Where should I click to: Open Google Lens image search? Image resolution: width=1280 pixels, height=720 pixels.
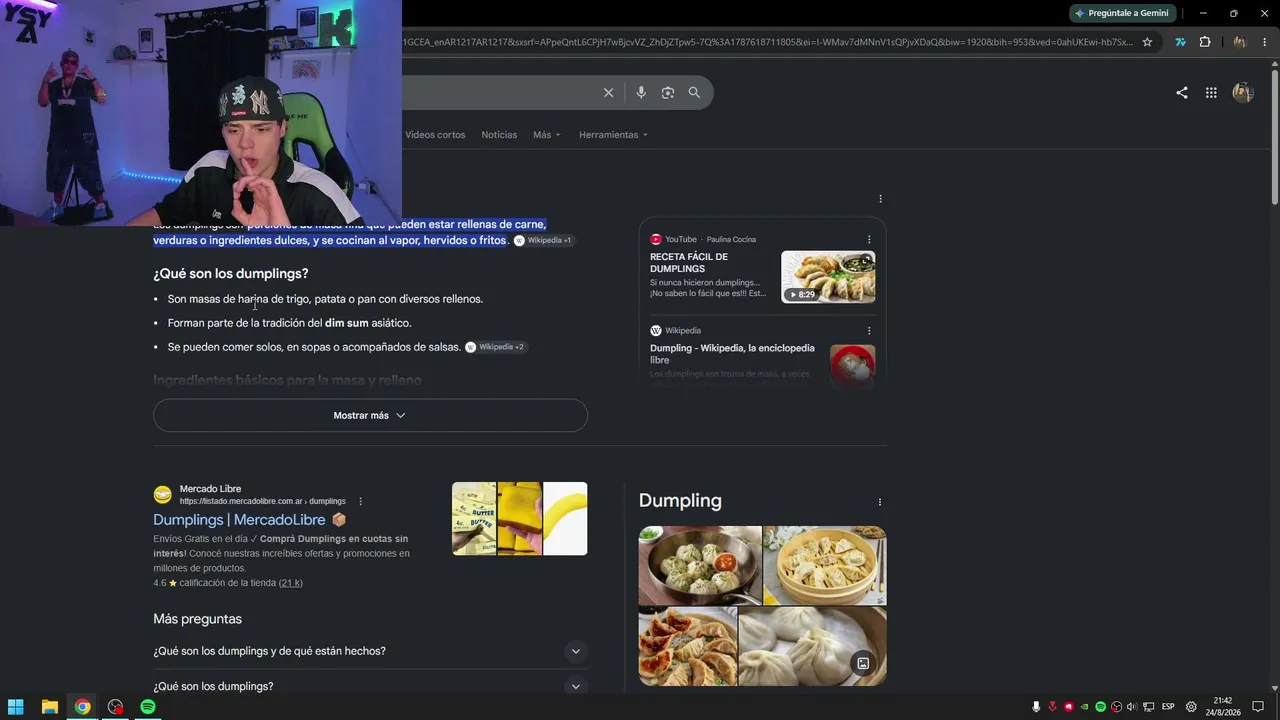668,93
